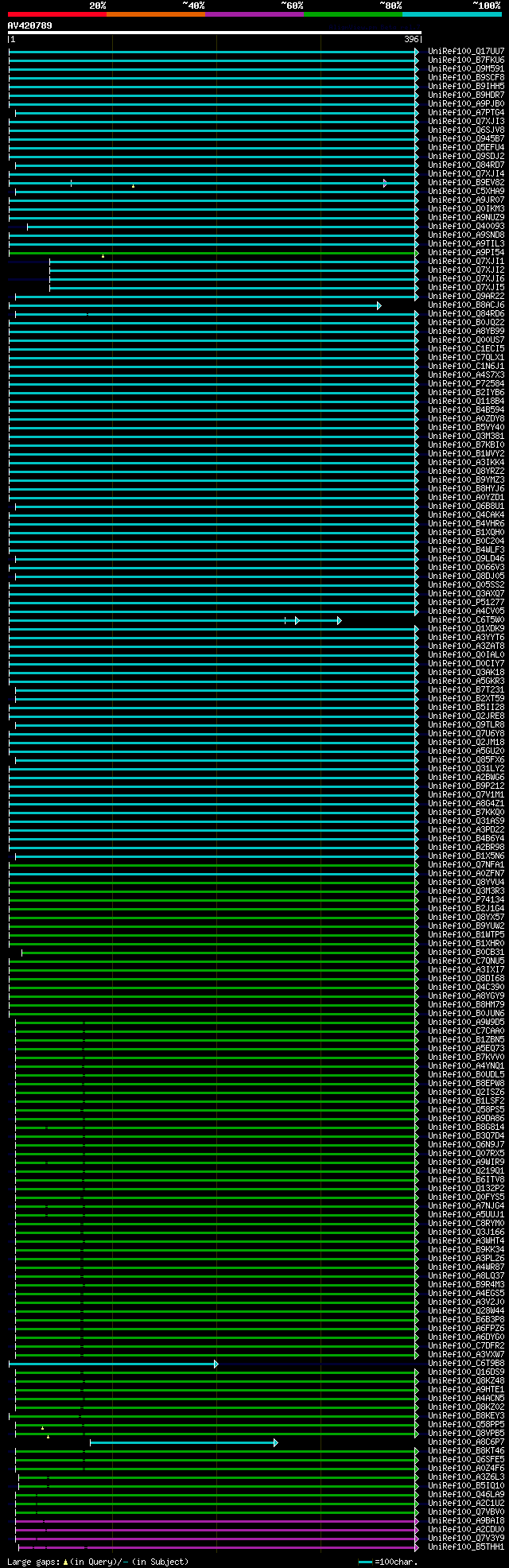Select the UniRef100_A4YNQ1 label
The width and height of the screenshot is (509, 1568).
pos(466,1065)
